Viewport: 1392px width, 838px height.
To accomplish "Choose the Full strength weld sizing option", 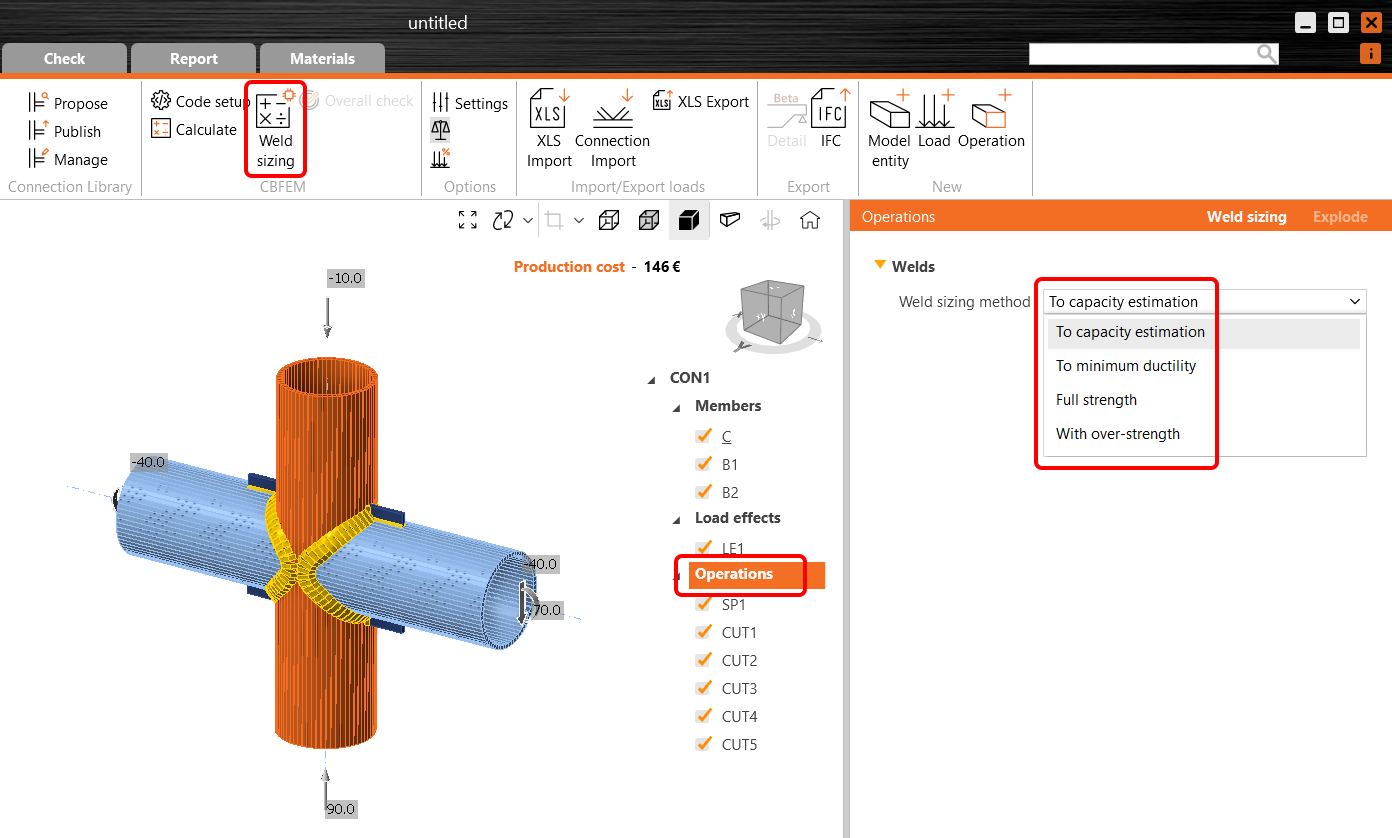I will point(1096,399).
